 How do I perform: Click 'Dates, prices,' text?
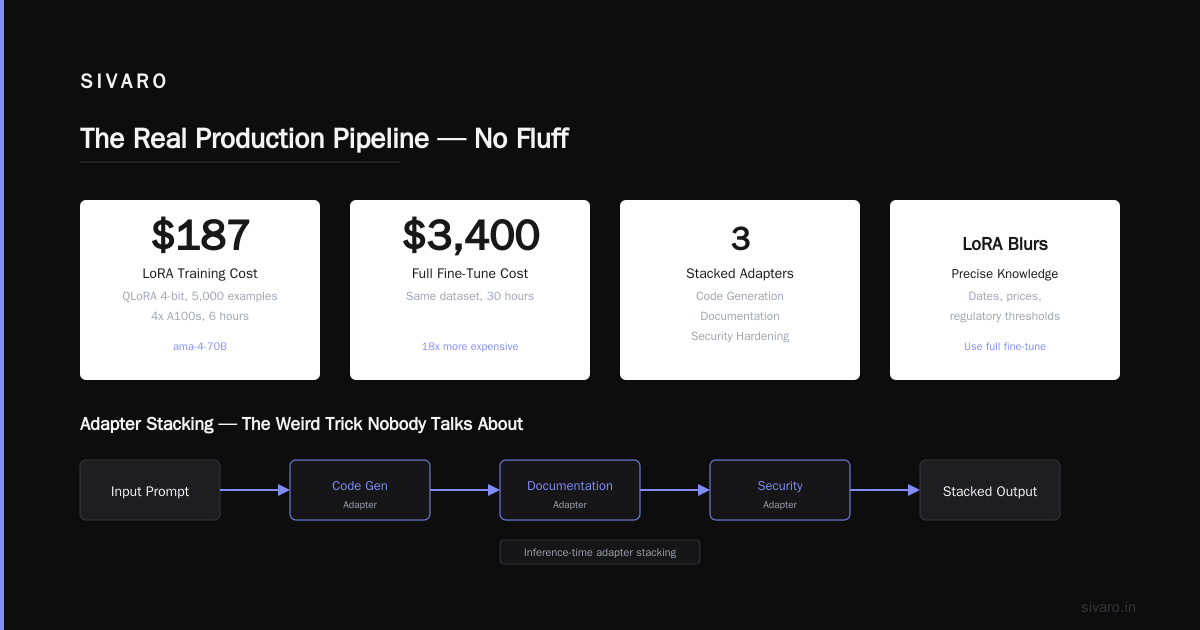click(x=1005, y=296)
